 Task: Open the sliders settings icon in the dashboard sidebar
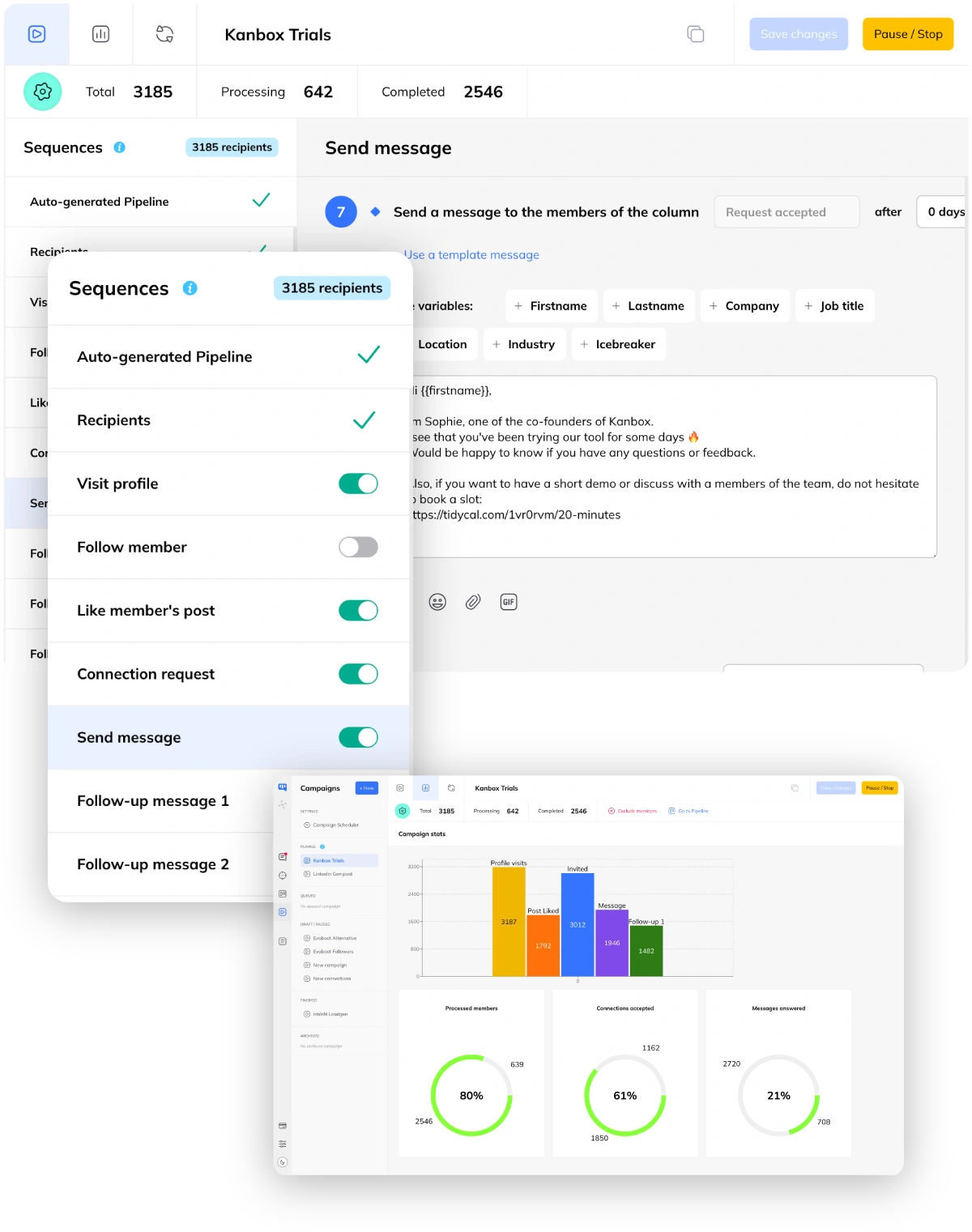282,1144
